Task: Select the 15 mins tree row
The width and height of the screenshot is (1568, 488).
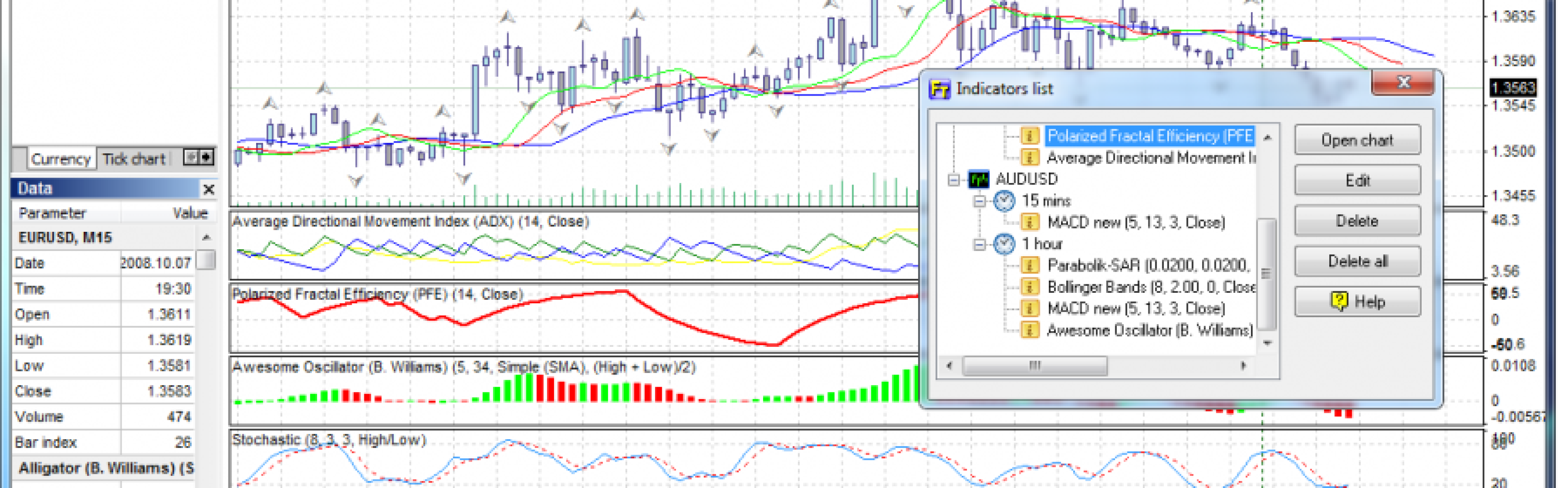Action: point(1046,200)
